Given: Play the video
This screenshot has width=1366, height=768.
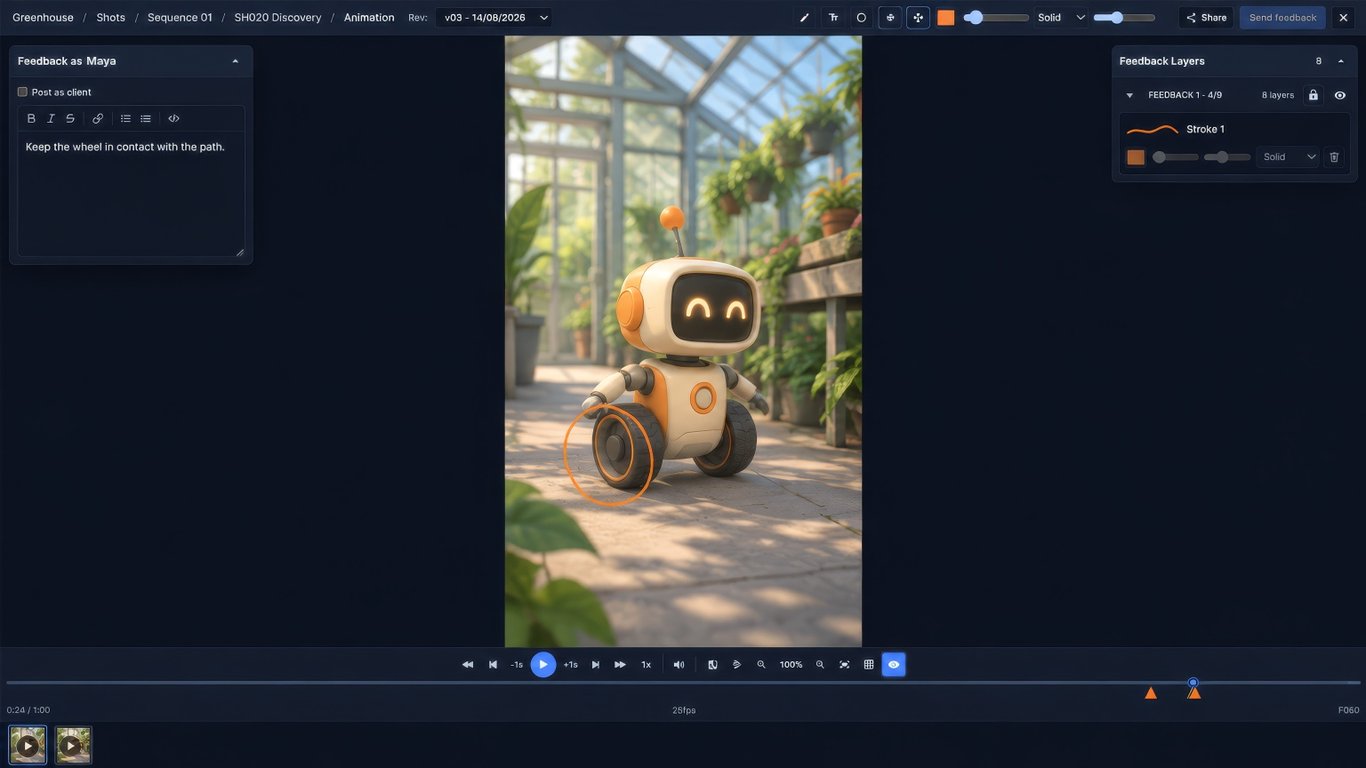Looking at the screenshot, I should click(543, 664).
